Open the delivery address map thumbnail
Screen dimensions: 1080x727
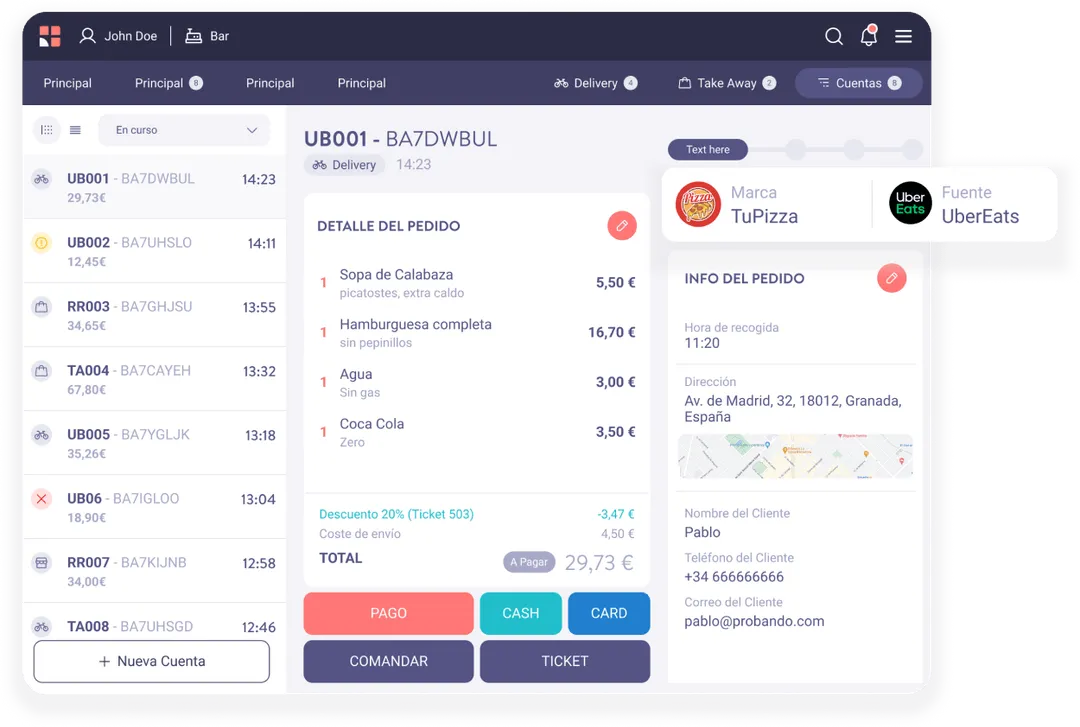coord(795,456)
